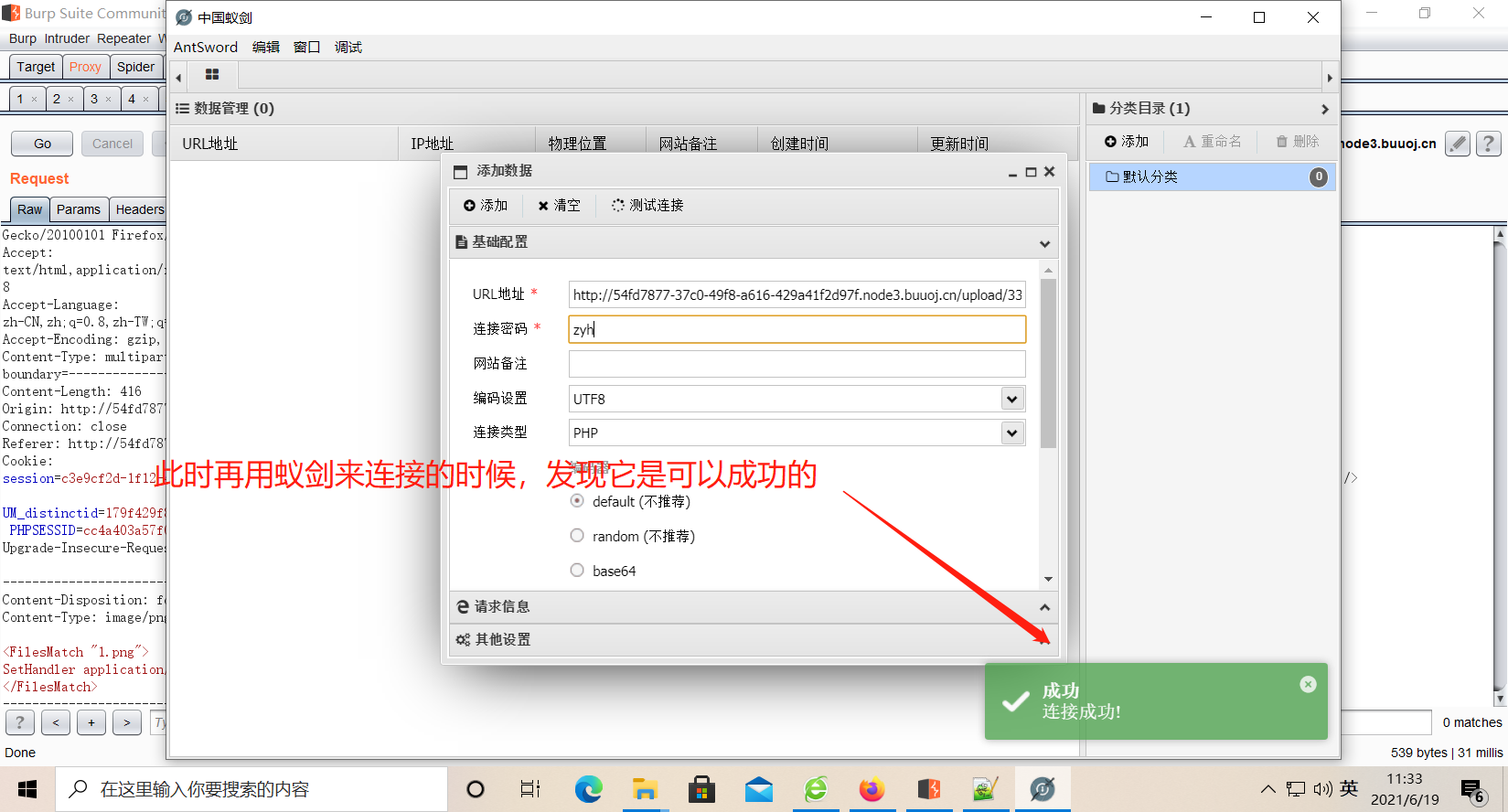Minimize the 添加数据 dialog
The image size is (1508, 812).
1012,172
